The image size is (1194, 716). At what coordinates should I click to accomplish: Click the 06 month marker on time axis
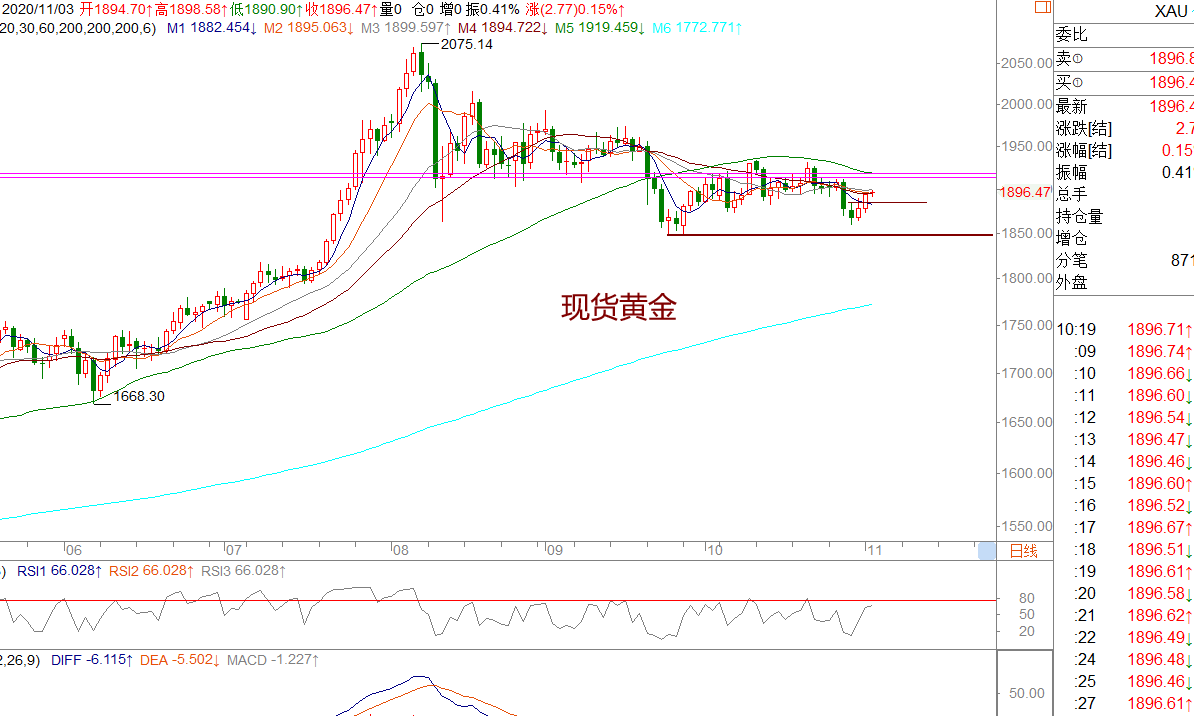pos(73,550)
